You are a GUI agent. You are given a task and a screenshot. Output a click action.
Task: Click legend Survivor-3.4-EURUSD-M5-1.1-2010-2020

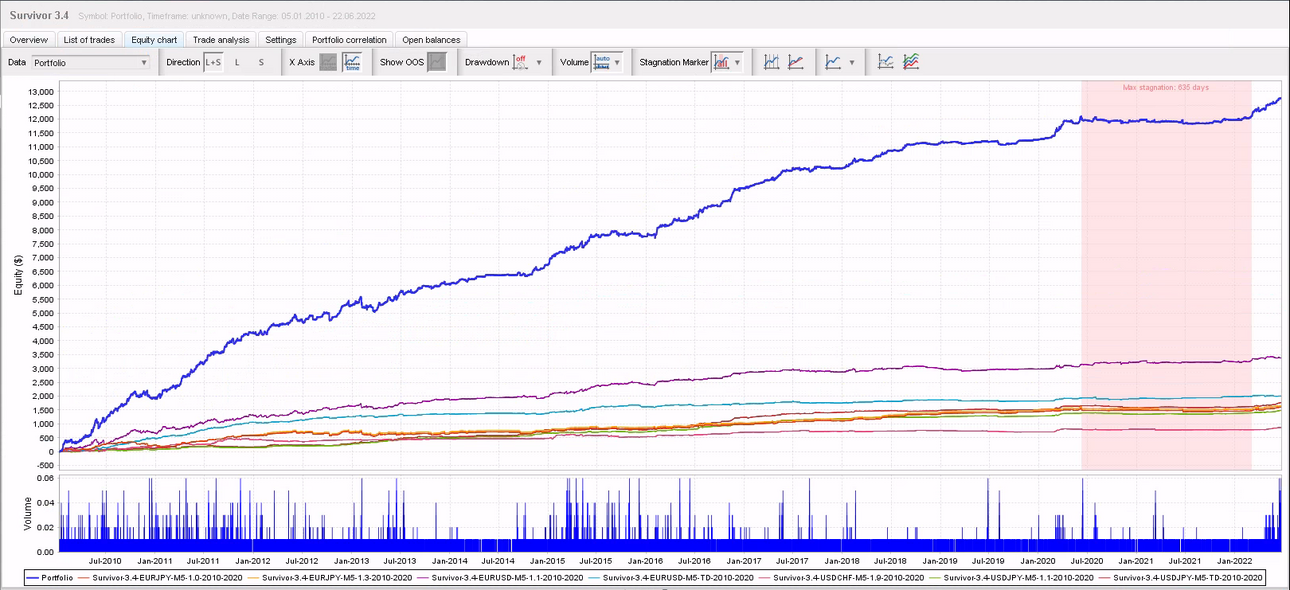(x=500, y=578)
